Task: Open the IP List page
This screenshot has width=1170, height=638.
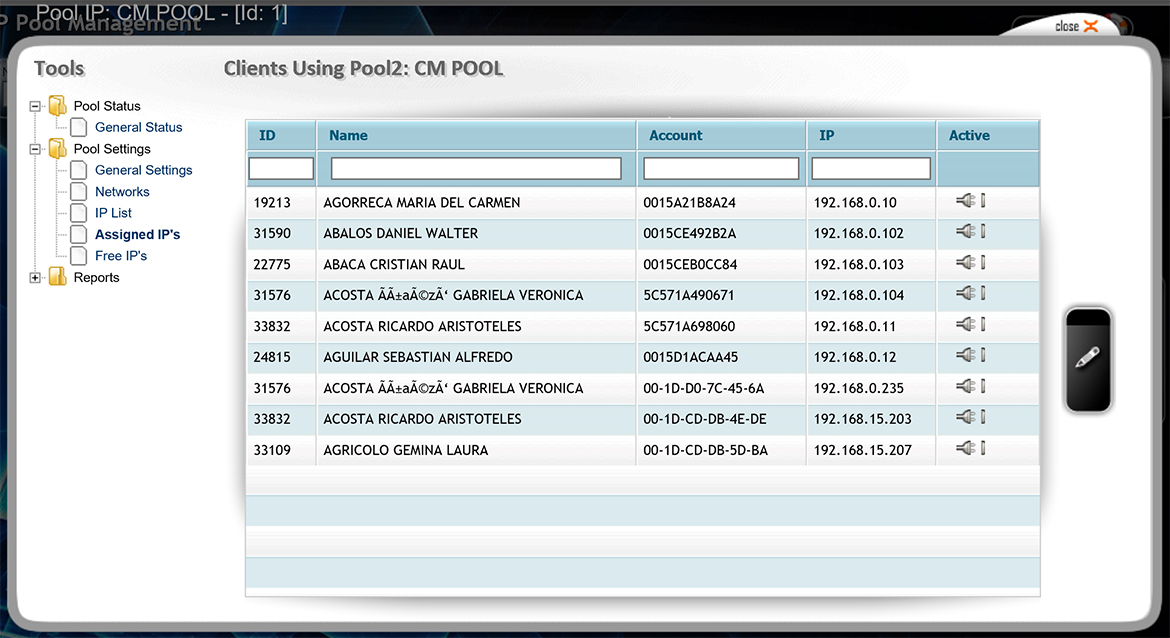Action: pyautogui.click(x=113, y=213)
